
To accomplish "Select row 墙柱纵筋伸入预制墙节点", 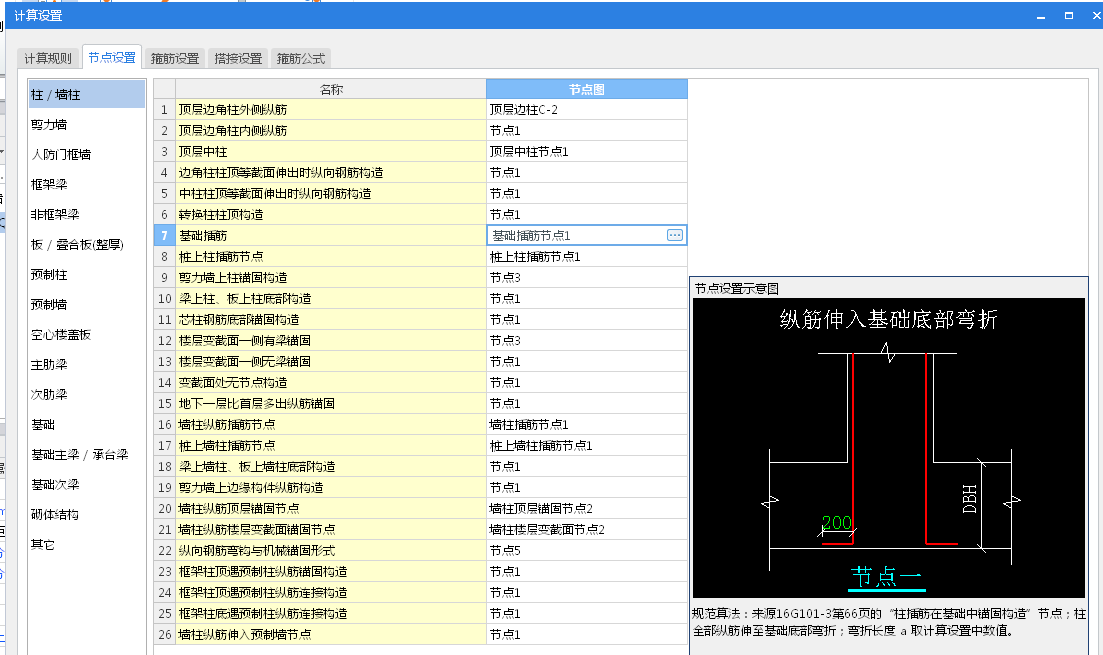I will coord(331,635).
